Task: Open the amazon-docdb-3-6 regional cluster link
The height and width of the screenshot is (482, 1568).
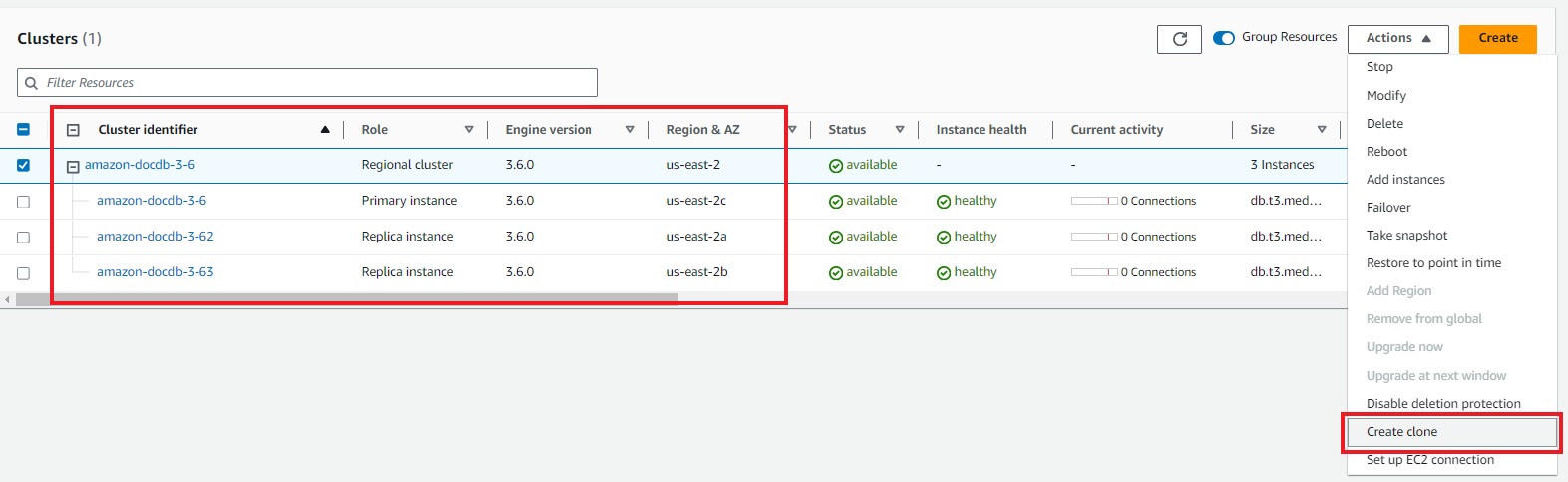Action: coord(140,165)
